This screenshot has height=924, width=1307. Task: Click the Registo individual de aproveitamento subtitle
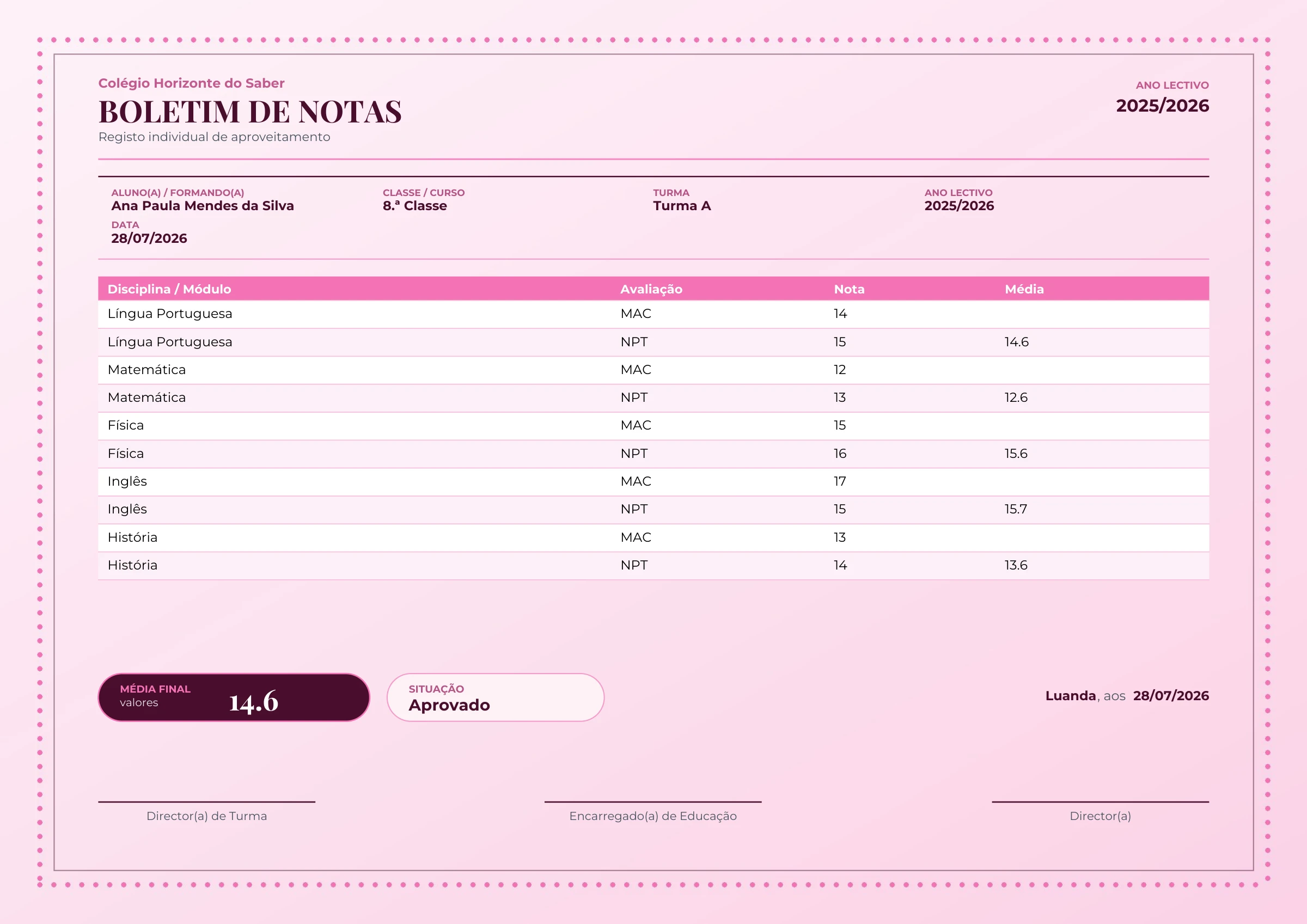coord(214,137)
